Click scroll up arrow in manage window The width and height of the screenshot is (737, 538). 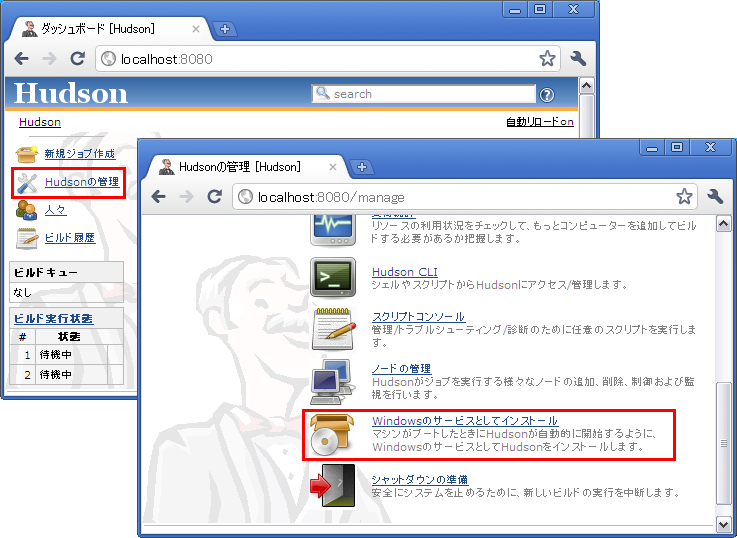[723, 224]
